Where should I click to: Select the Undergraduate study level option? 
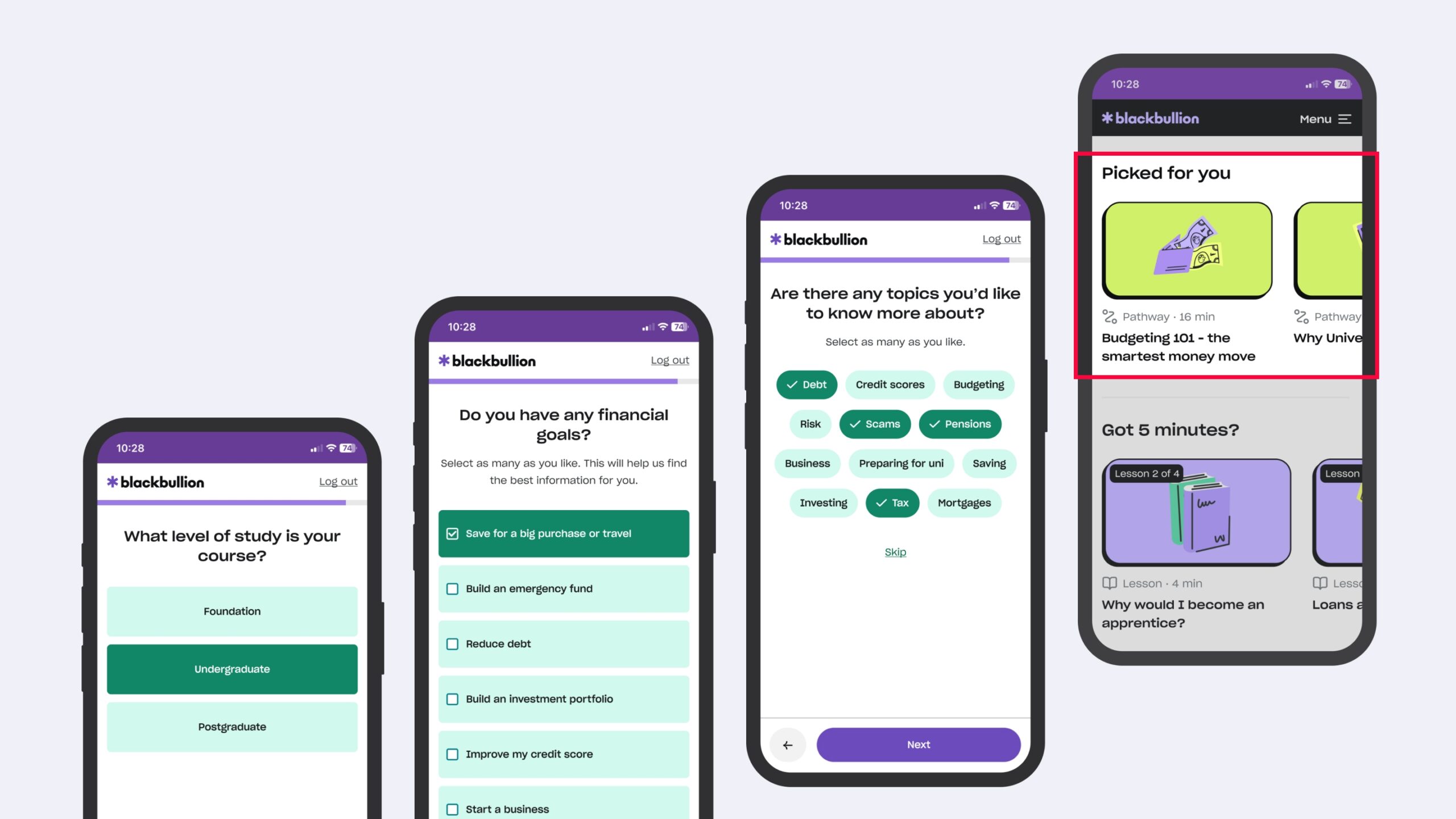(231, 668)
